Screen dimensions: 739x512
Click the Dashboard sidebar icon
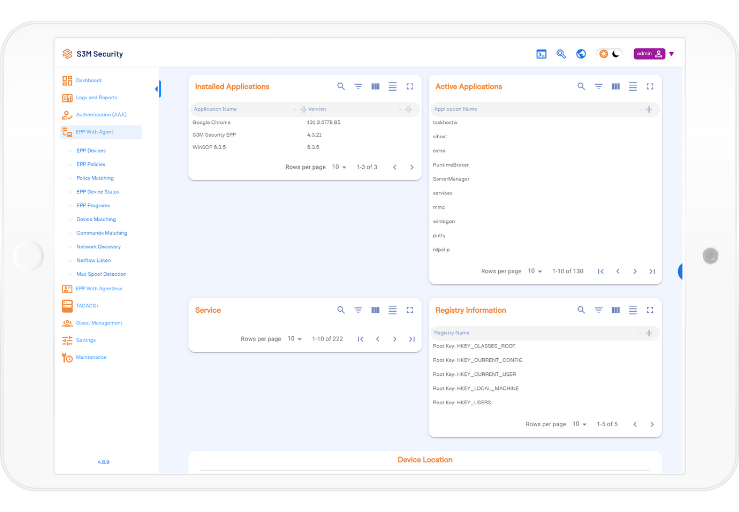pos(67,80)
